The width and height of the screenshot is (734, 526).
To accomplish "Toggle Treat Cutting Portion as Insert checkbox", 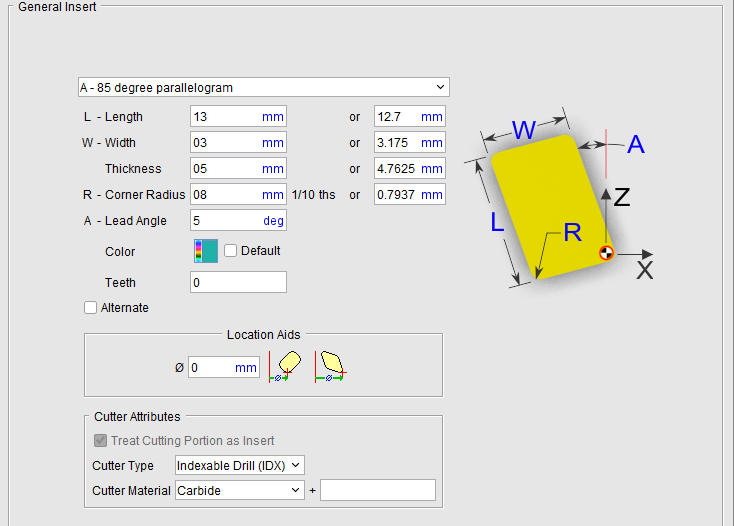I will [x=100, y=440].
